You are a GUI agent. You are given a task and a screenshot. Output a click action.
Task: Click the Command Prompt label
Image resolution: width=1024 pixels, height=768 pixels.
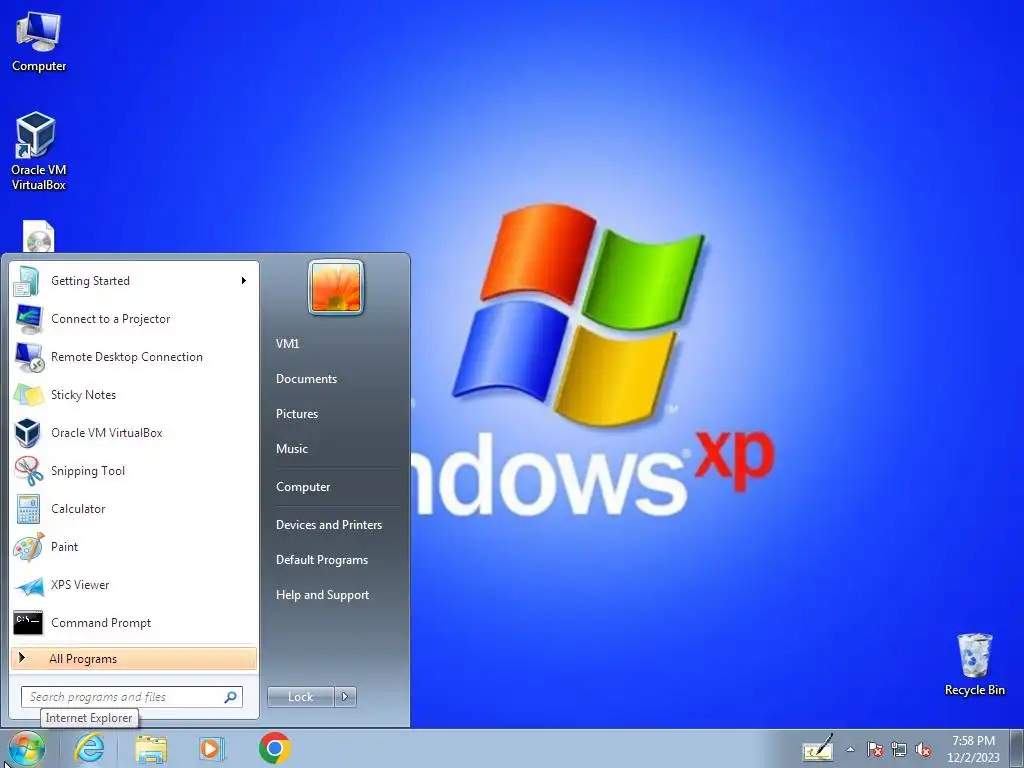(101, 623)
